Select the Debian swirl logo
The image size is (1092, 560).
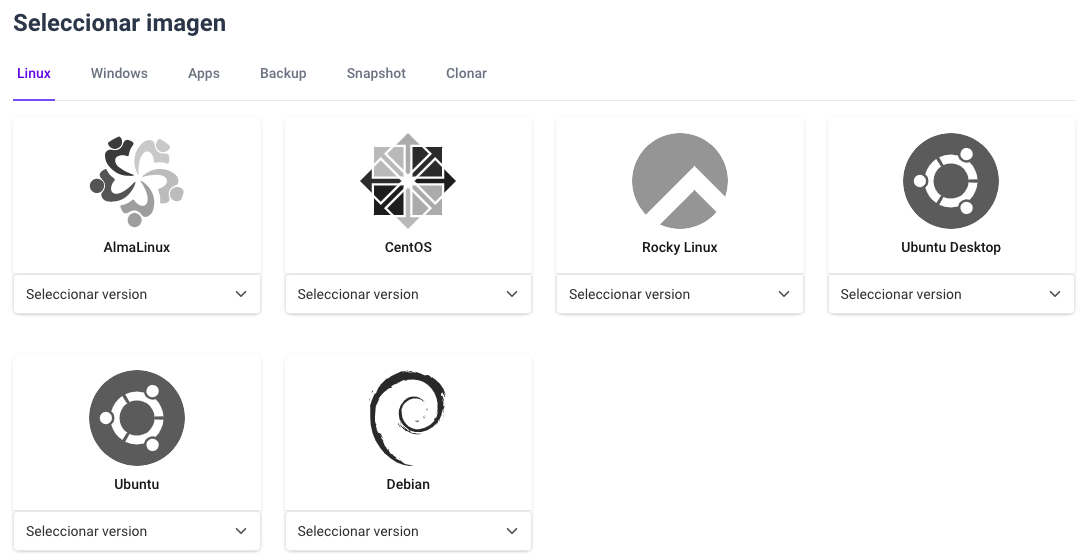tap(408, 418)
